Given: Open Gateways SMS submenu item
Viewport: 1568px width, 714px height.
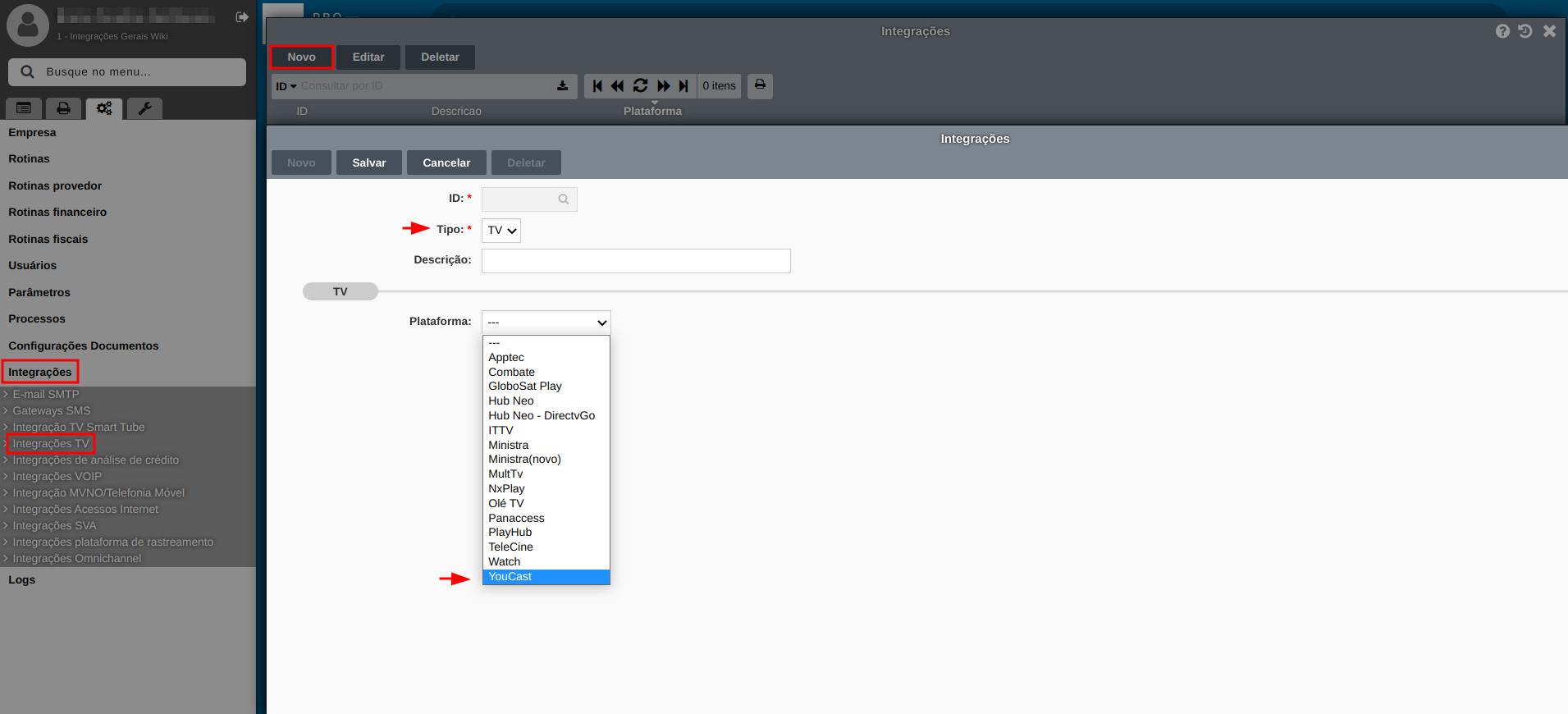Looking at the screenshot, I should pos(52,411).
